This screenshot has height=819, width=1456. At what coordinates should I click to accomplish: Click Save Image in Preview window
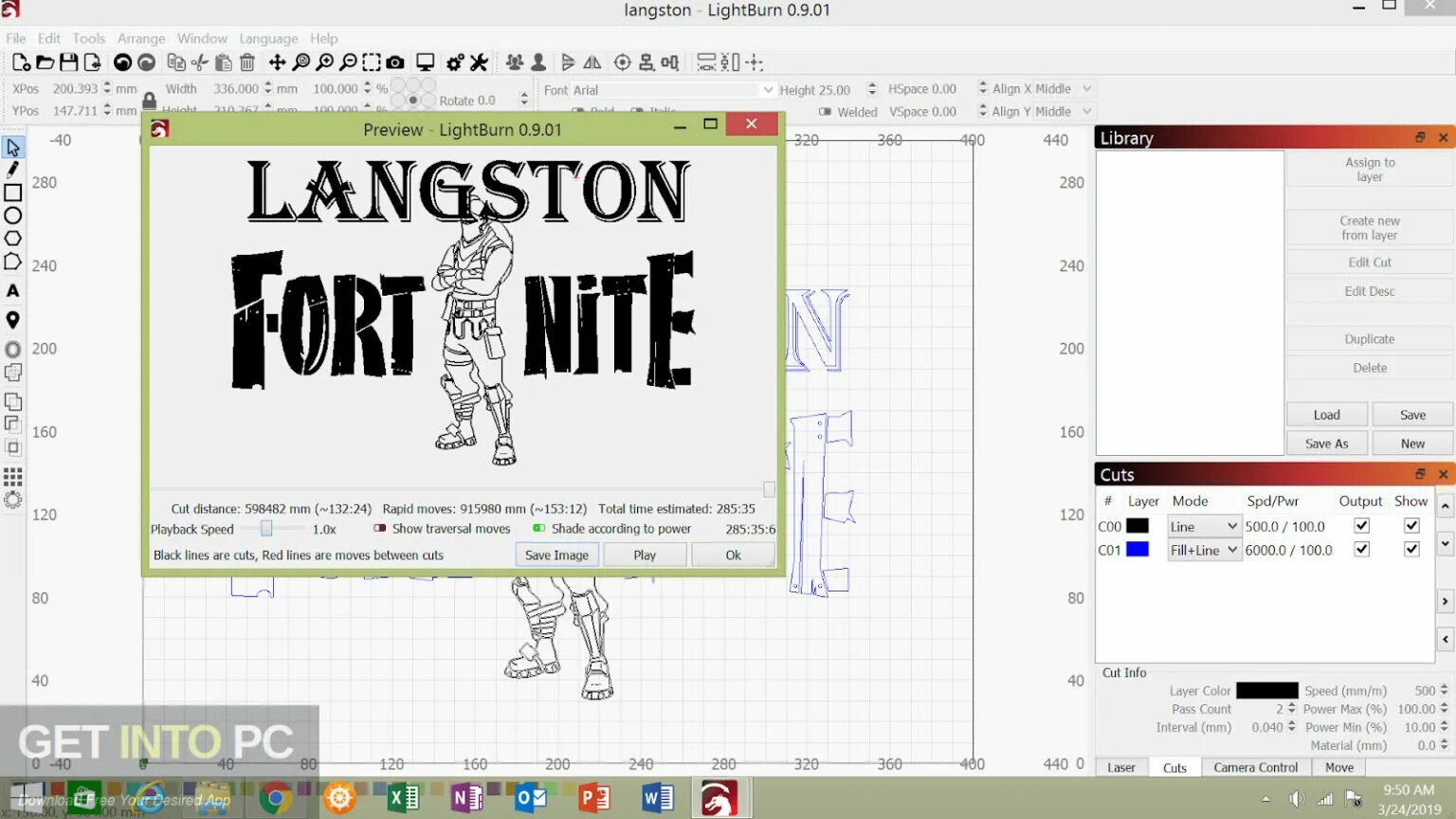click(557, 555)
